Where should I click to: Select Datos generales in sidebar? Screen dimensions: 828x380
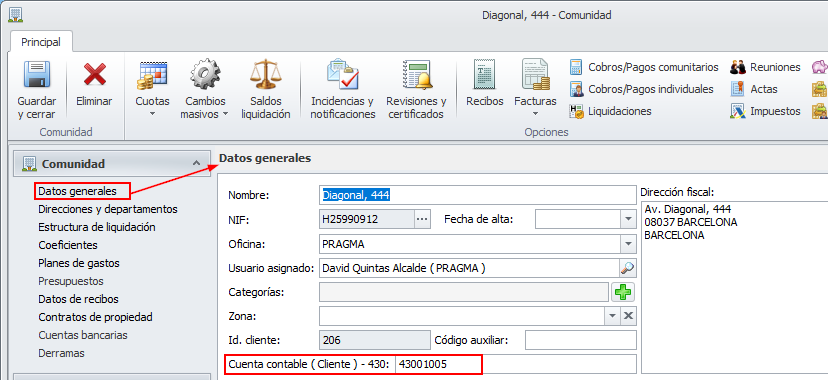click(77, 191)
